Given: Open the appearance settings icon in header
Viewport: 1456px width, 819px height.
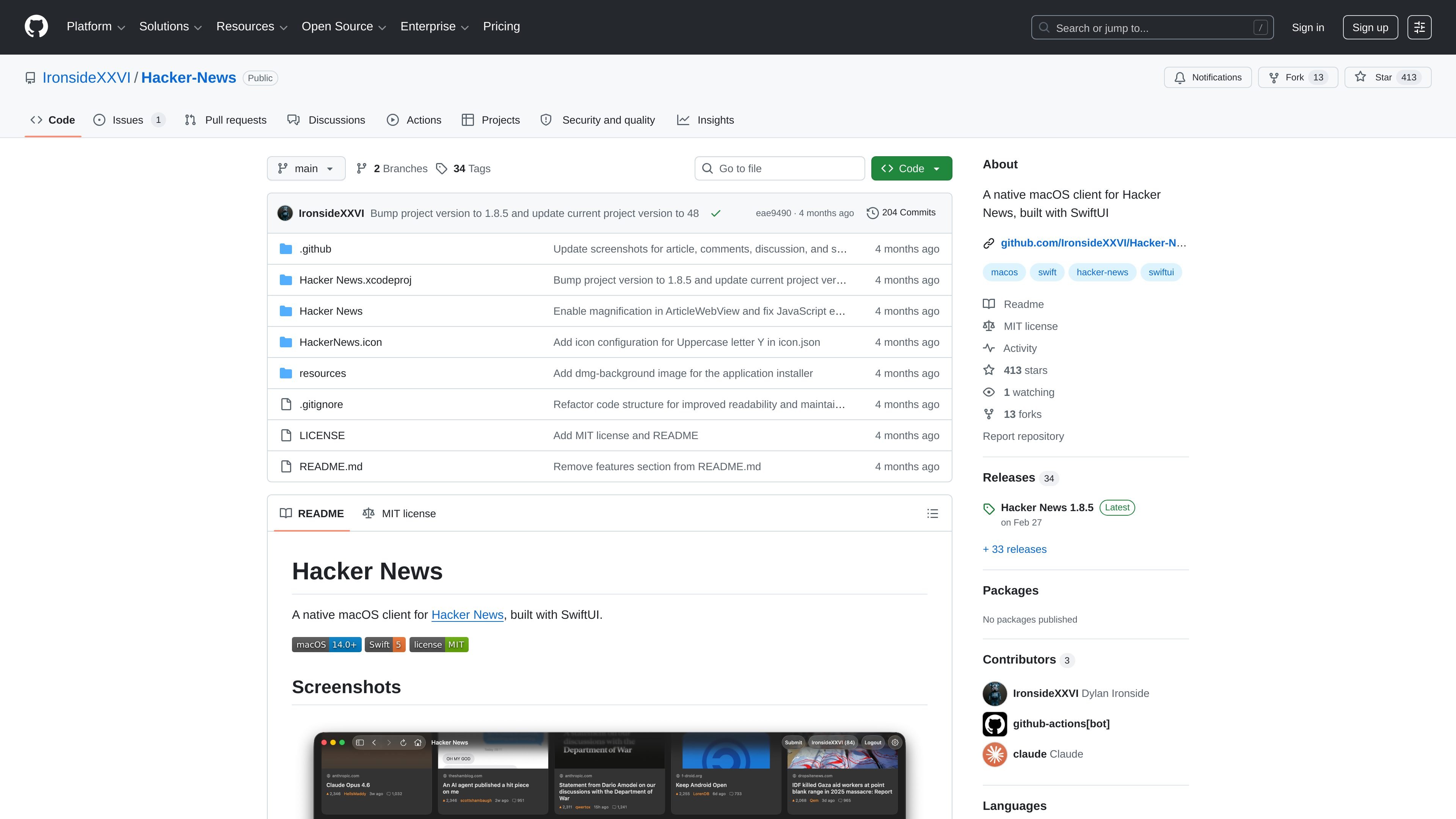Looking at the screenshot, I should point(1419,27).
